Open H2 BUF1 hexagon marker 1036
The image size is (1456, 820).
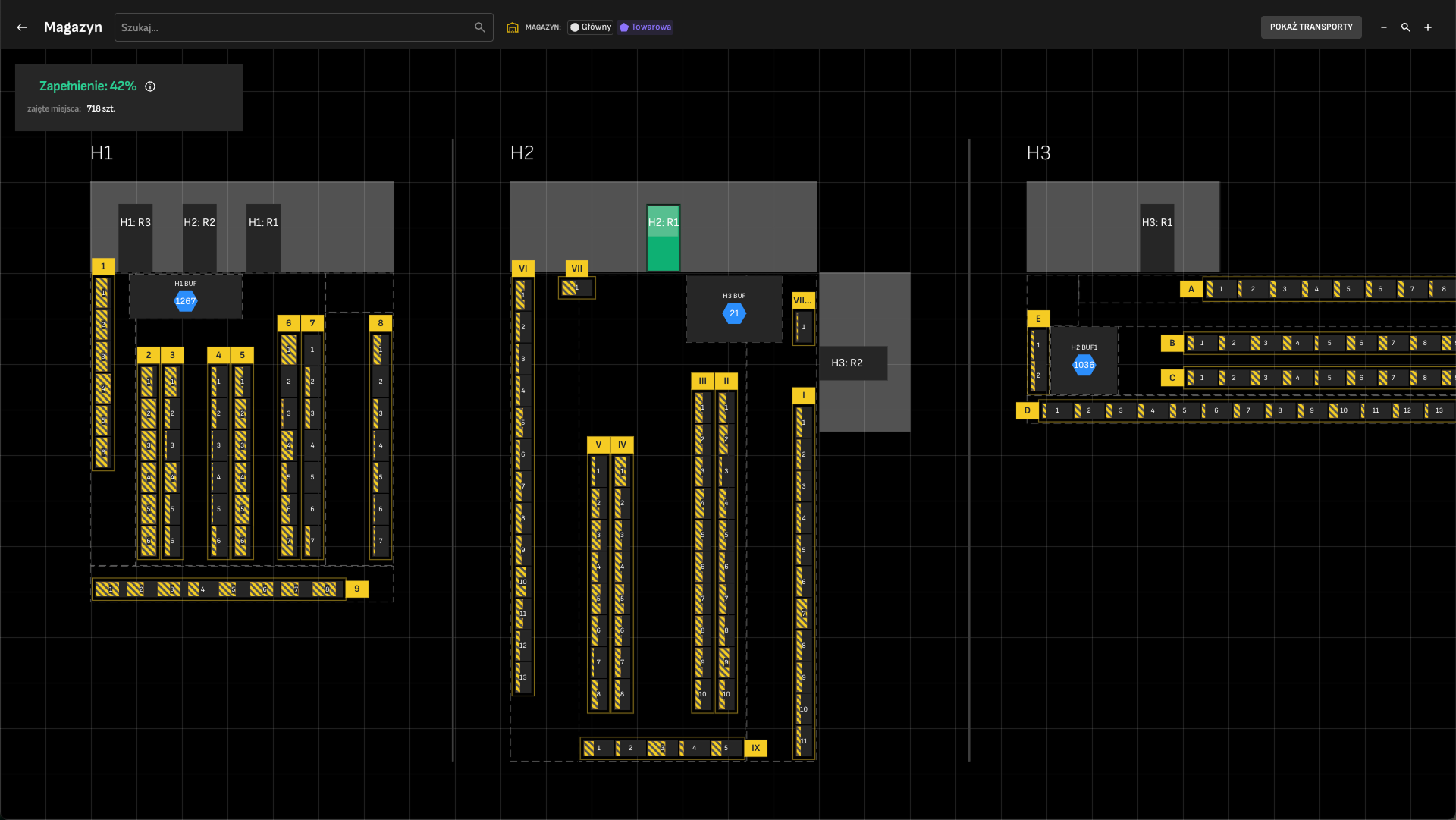[1084, 365]
